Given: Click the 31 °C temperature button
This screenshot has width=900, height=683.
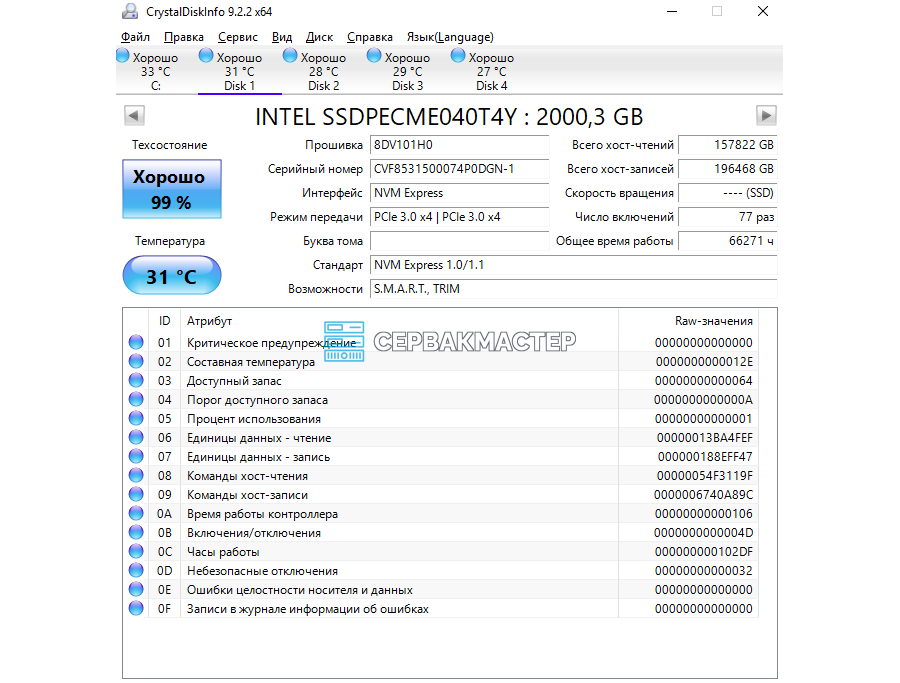Looking at the screenshot, I should (172, 275).
